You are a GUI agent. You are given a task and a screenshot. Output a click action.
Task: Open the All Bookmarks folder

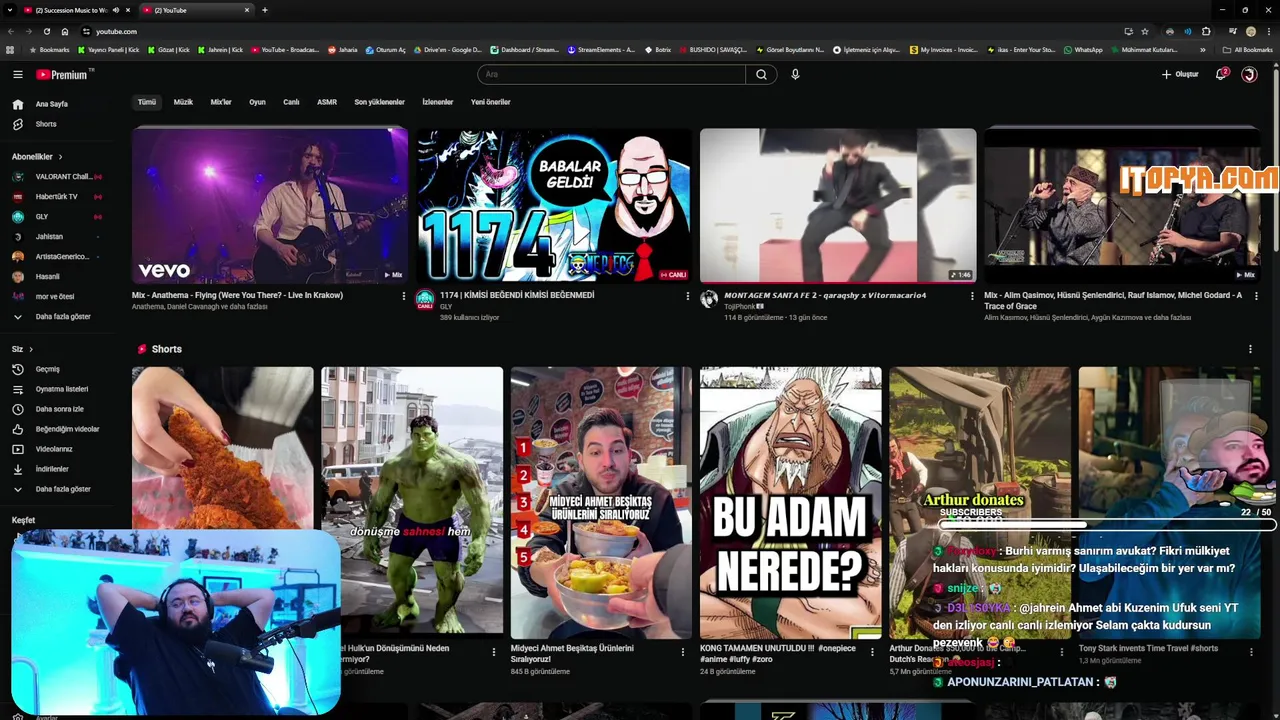[1247, 50]
